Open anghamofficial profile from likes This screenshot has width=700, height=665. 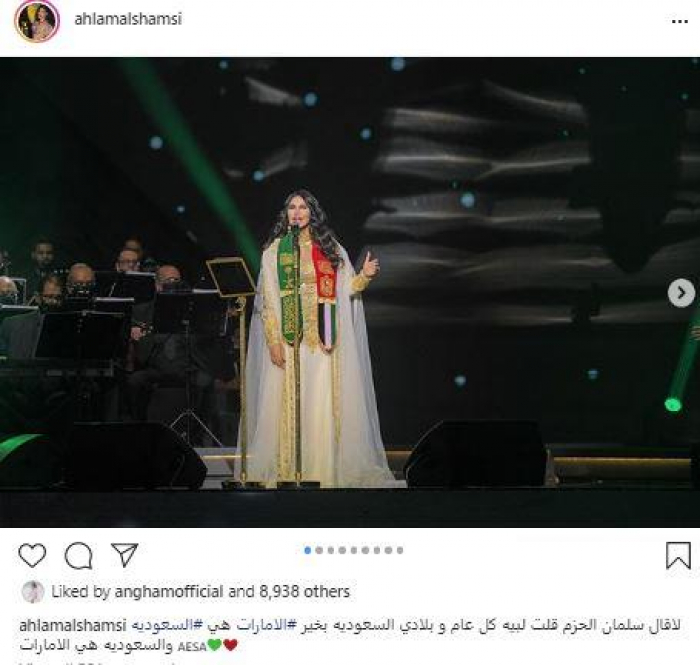[x=168, y=592]
